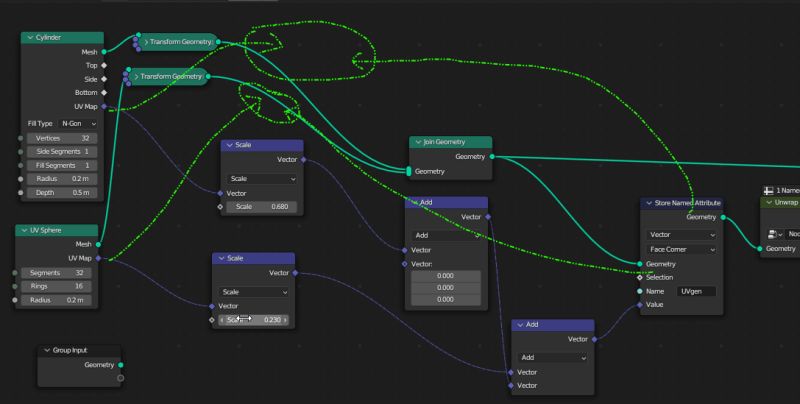800x404 pixels.
Task: Select the Join Geometry node header
Action: coord(451,142)
